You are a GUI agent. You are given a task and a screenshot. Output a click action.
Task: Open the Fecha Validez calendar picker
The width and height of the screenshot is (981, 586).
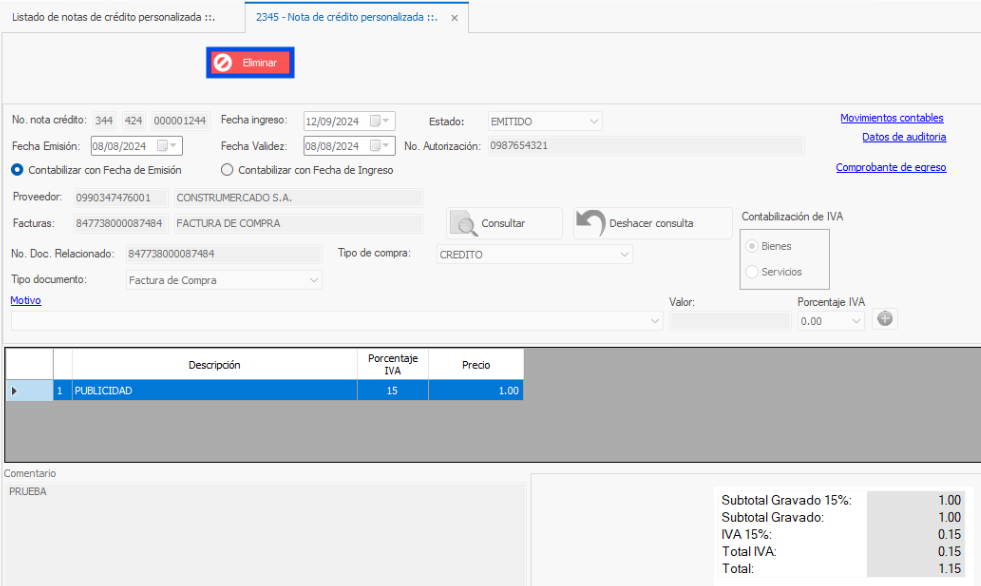[x=381, y=146]
